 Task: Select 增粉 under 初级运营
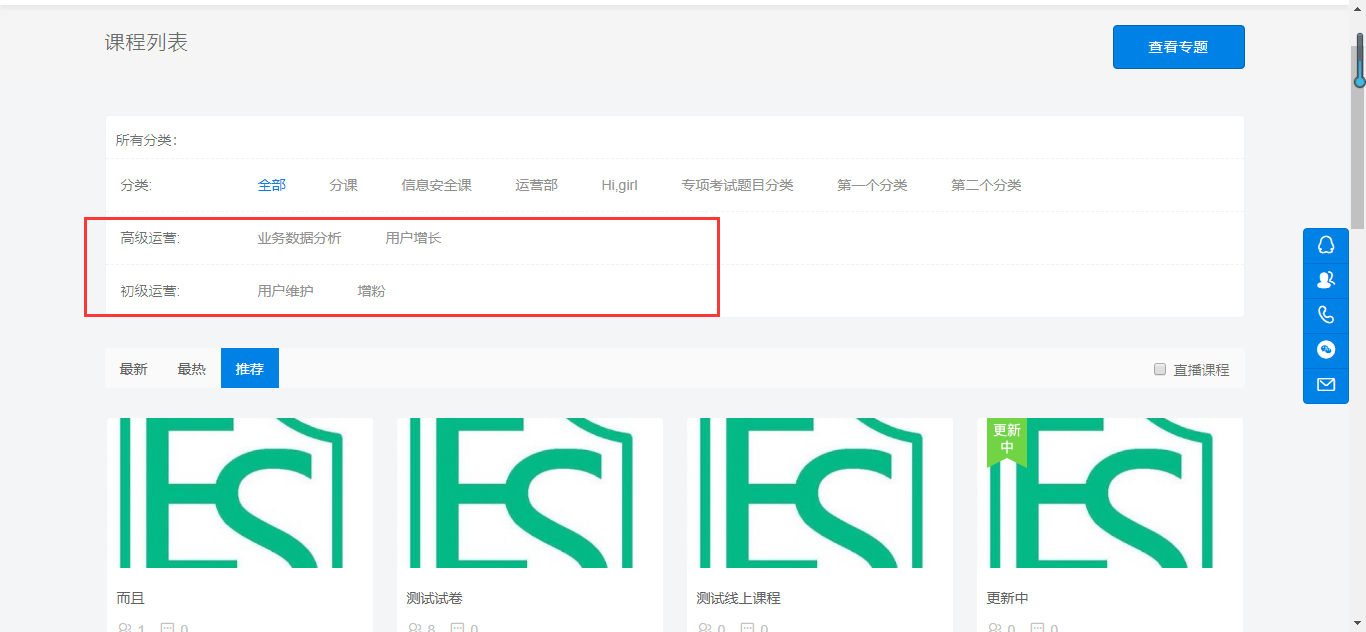(372, 291)
